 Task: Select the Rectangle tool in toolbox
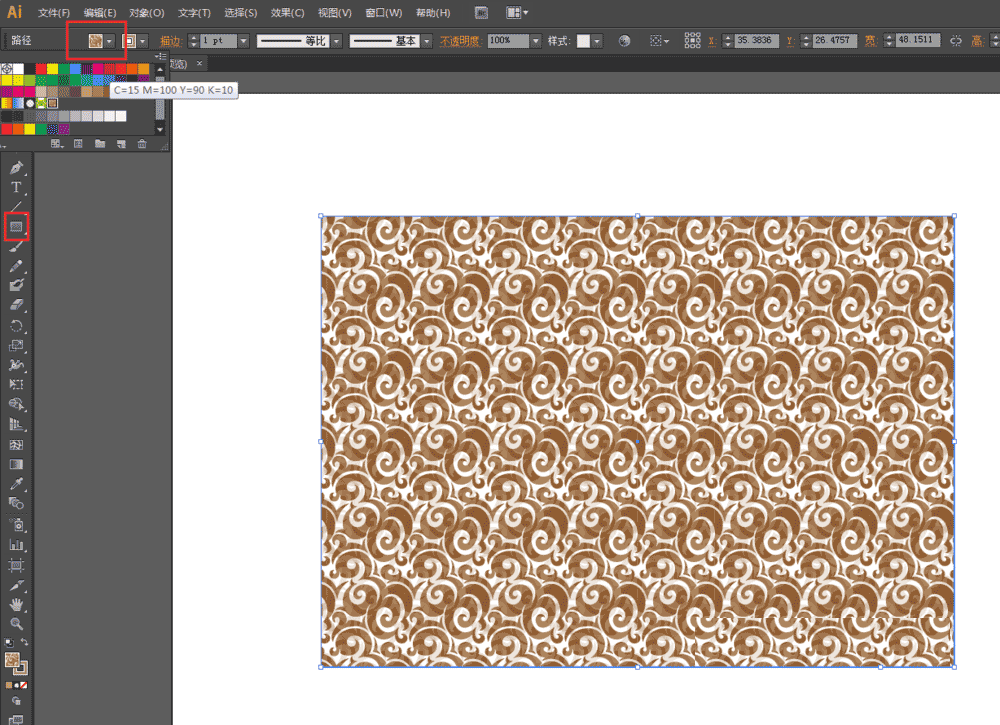[x=16, y=227]
